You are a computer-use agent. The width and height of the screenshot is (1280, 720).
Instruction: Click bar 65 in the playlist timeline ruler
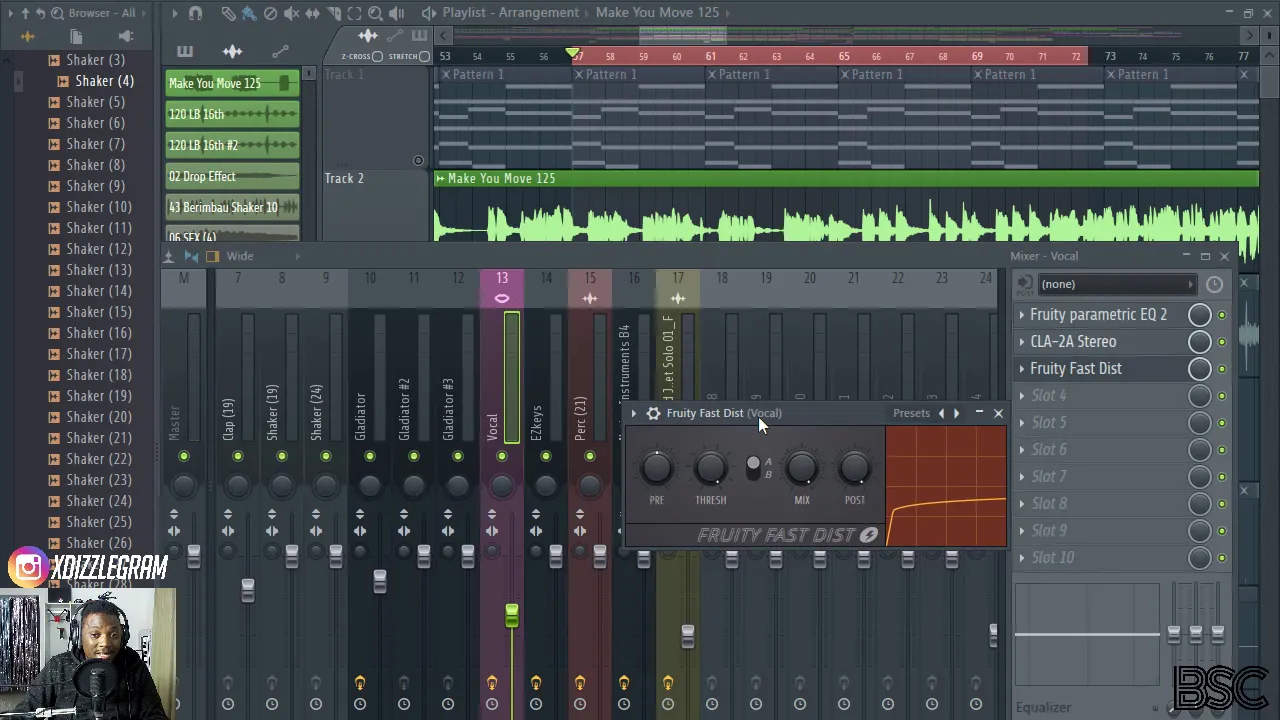(x=844, y=57)
